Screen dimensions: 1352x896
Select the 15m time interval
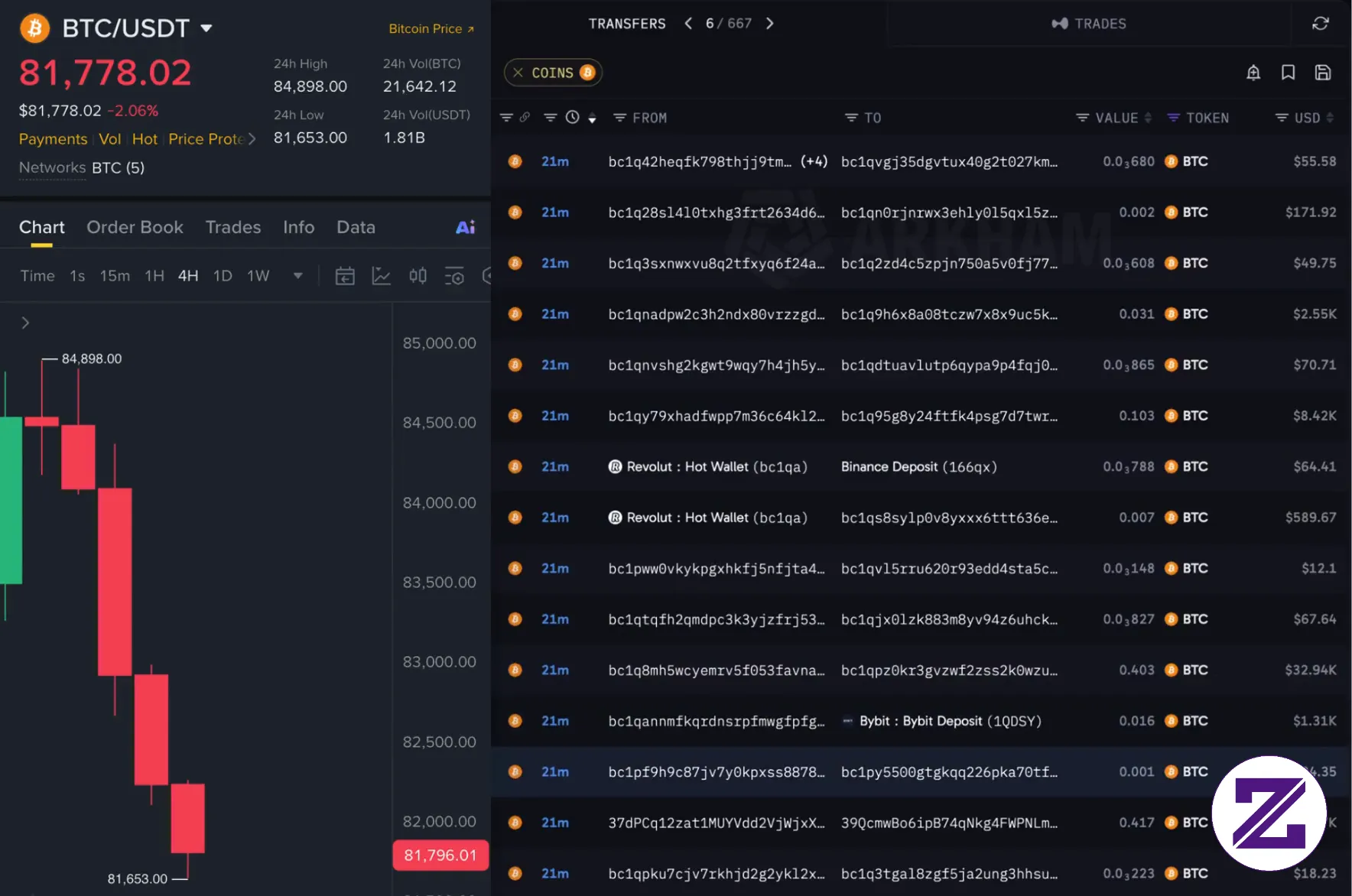tap(115, 276)
